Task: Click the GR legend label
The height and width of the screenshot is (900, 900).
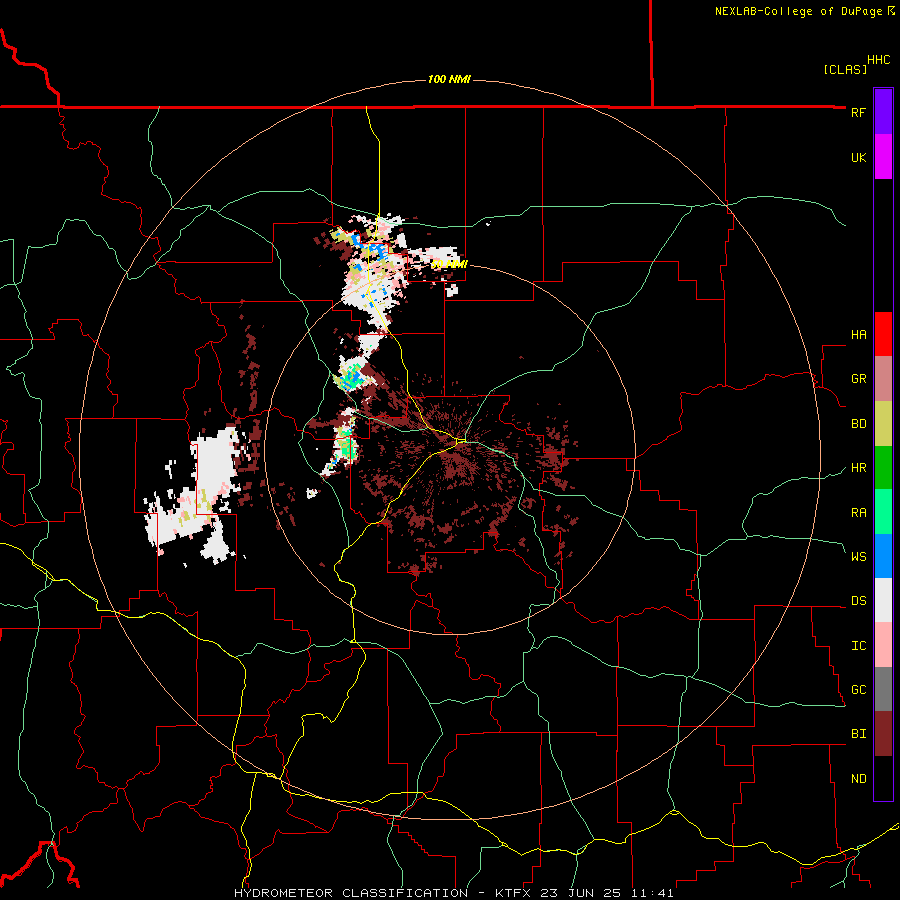Action: [x=858, y=379]
